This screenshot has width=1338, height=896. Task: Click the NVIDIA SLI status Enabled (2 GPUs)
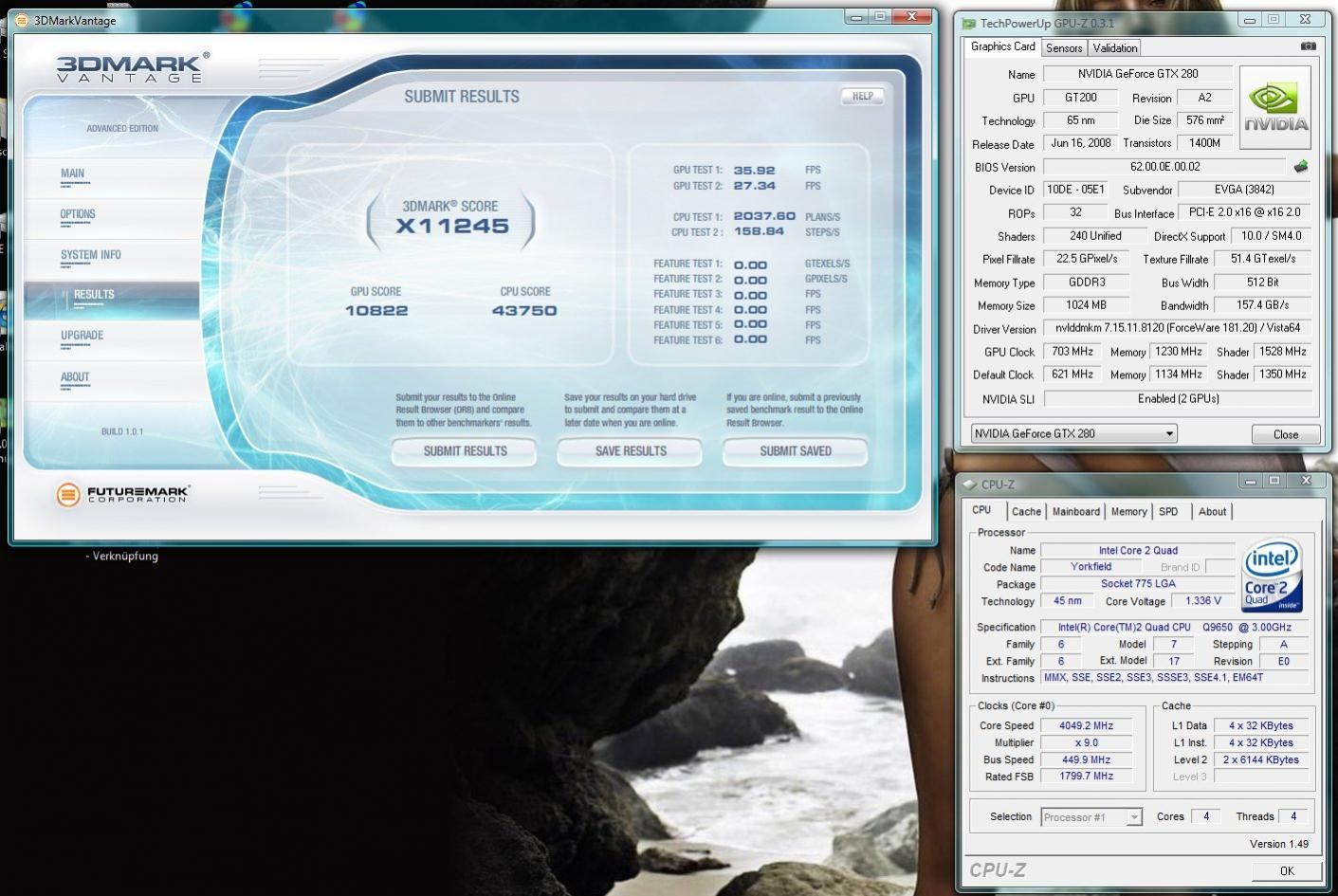click(x=1178, y=399)
